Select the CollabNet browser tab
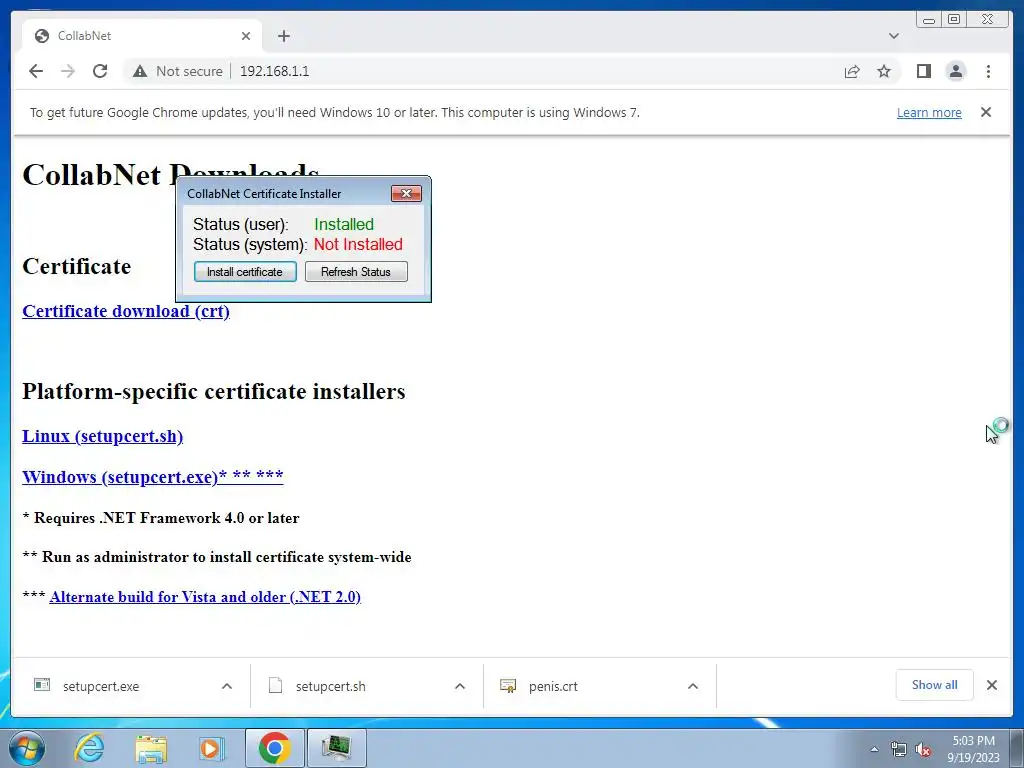 coord(142,36)
